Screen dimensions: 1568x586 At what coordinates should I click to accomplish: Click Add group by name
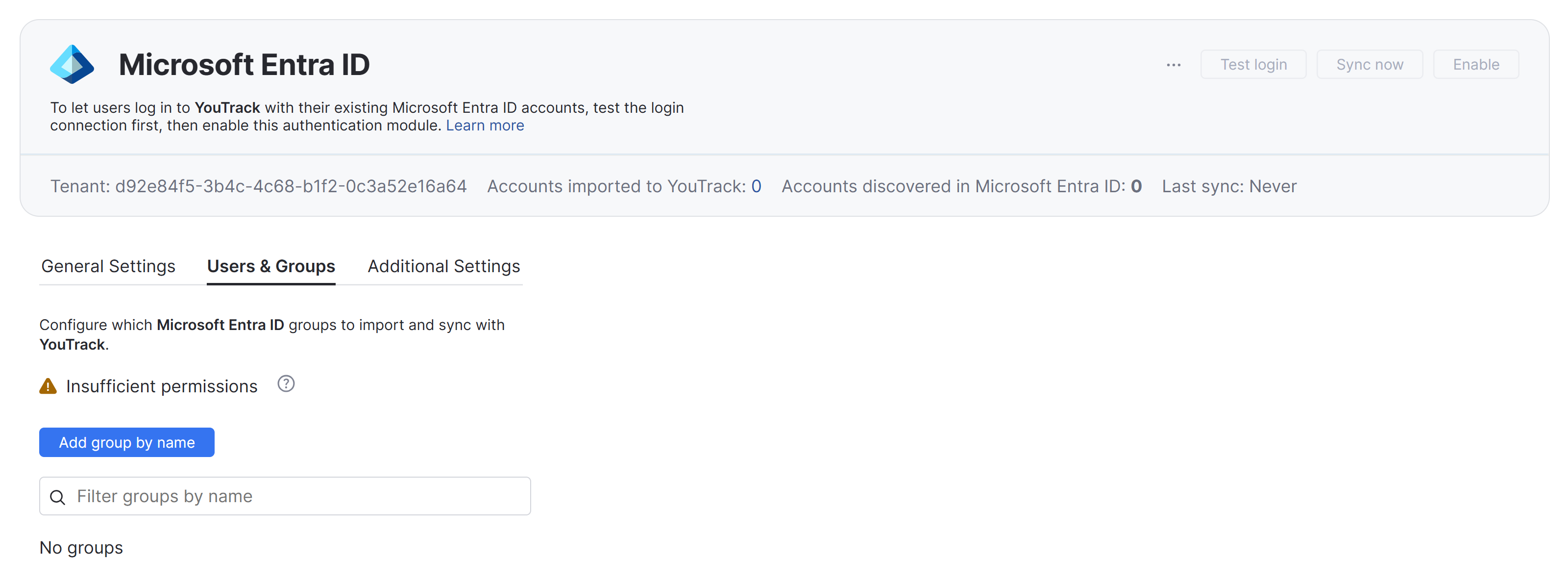126,442
